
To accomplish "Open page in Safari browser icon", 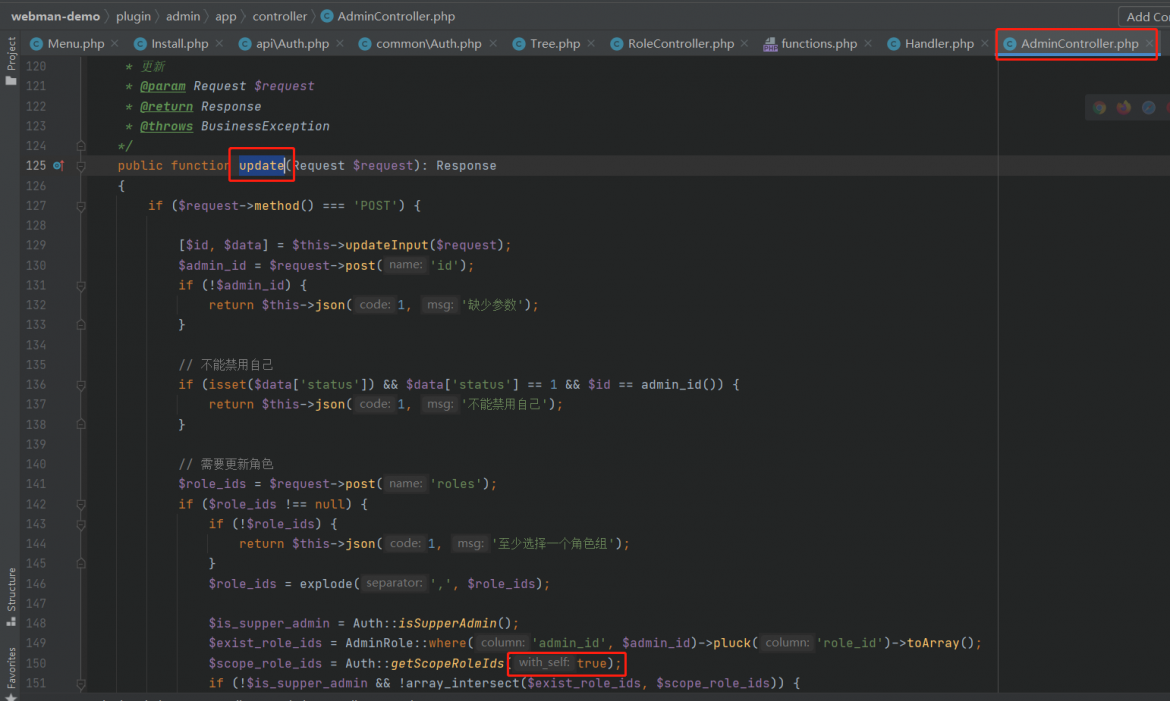I will coord(1148,108).
